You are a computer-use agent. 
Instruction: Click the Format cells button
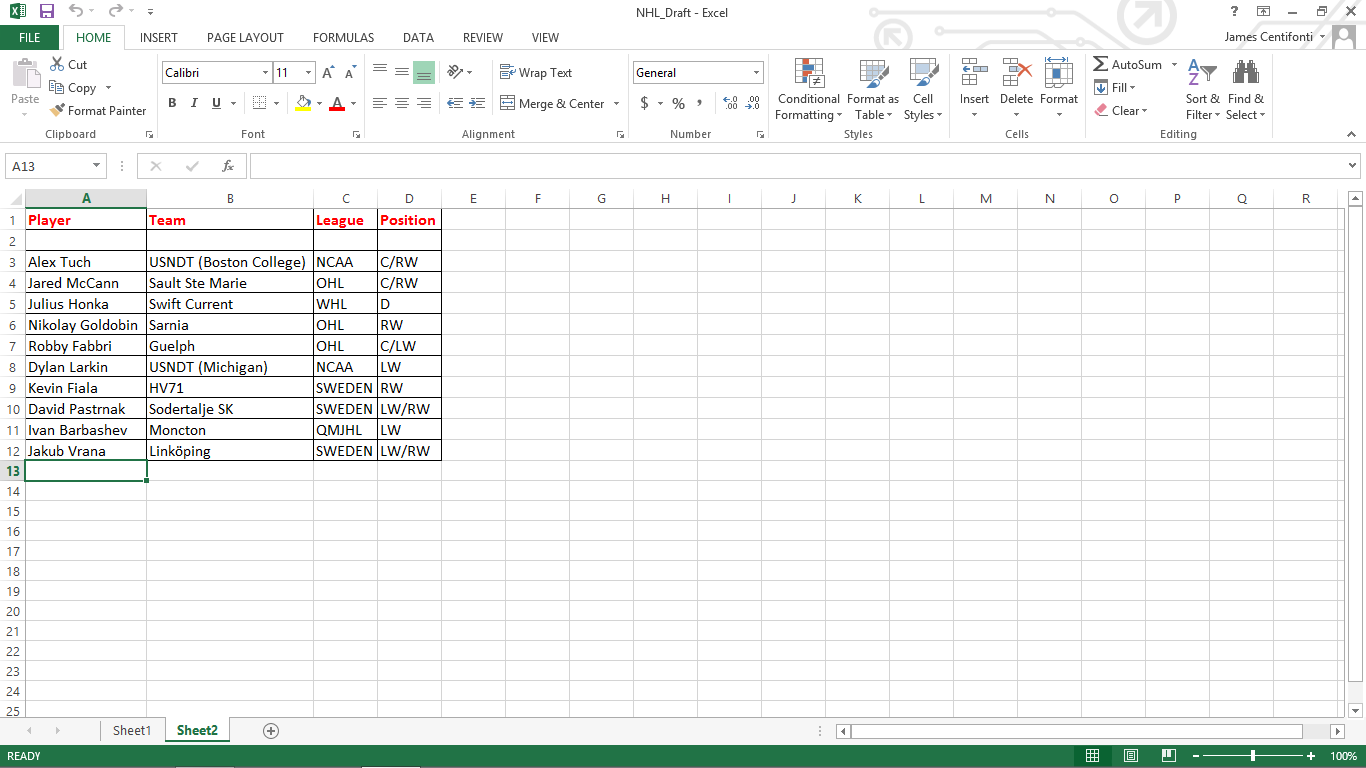point(1059,89)
